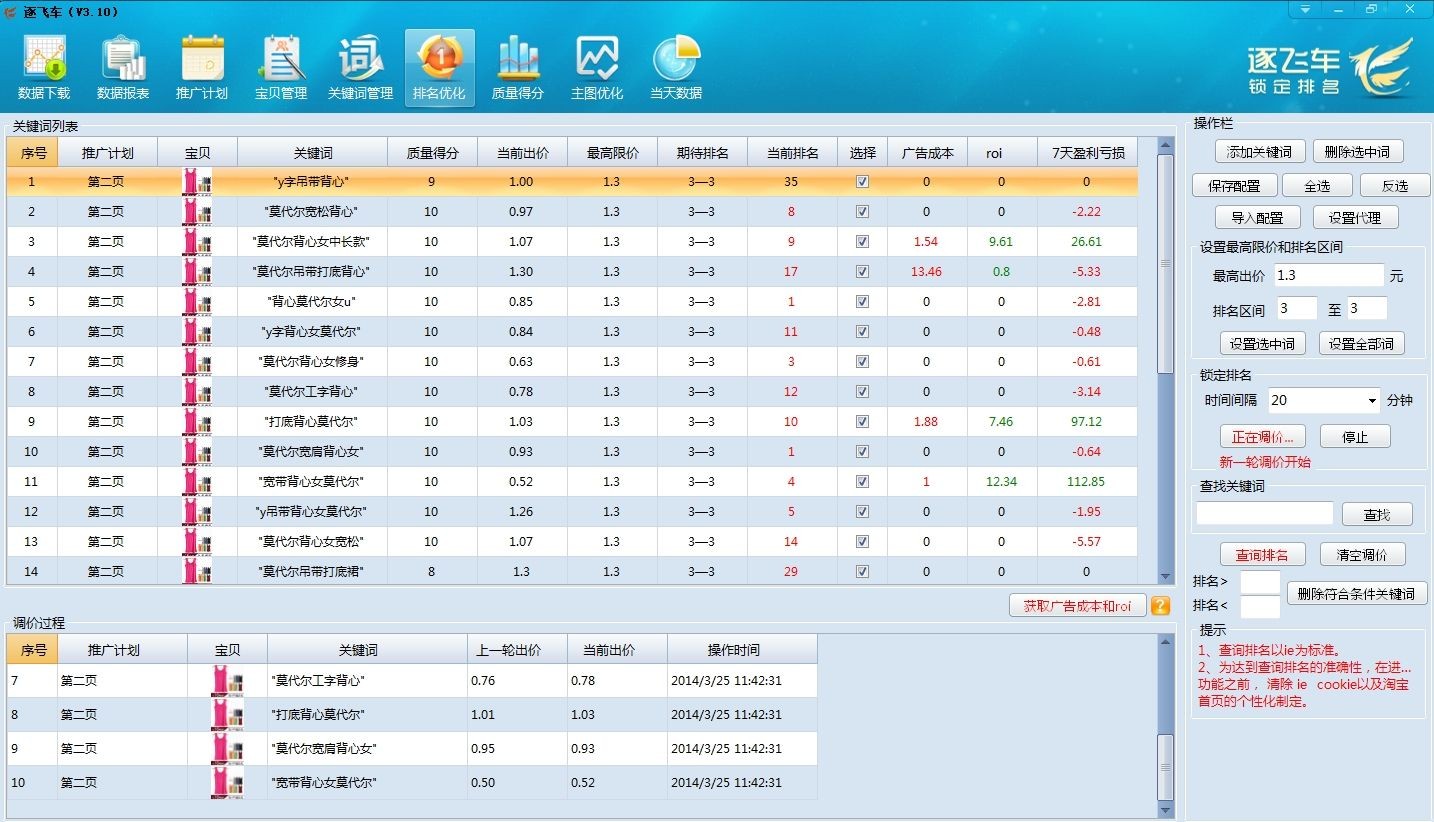
Task: Click the orange help question mark icon
Action: pos(1160,606)
